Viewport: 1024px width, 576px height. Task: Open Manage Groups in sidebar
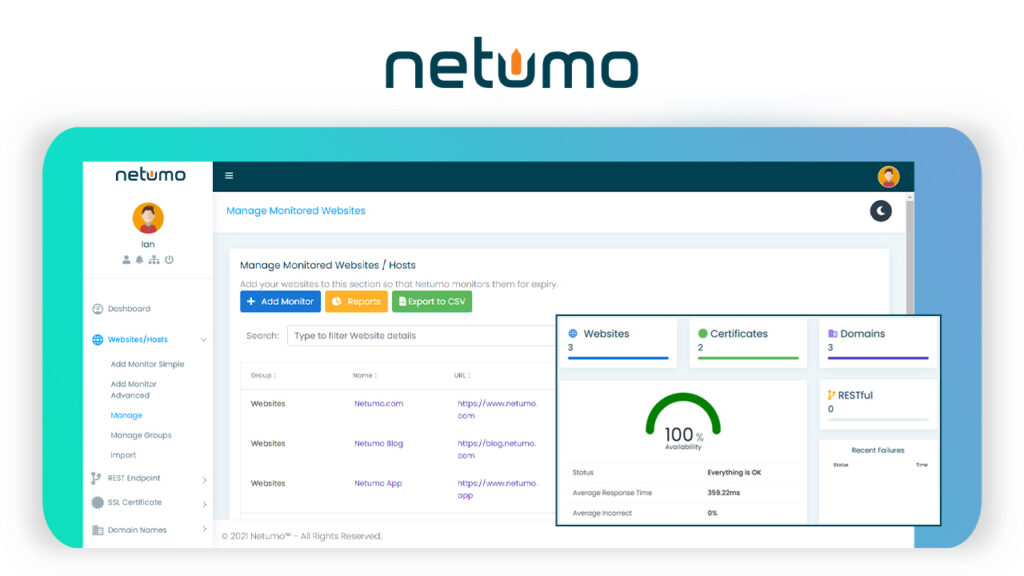[x=141, y=436]
